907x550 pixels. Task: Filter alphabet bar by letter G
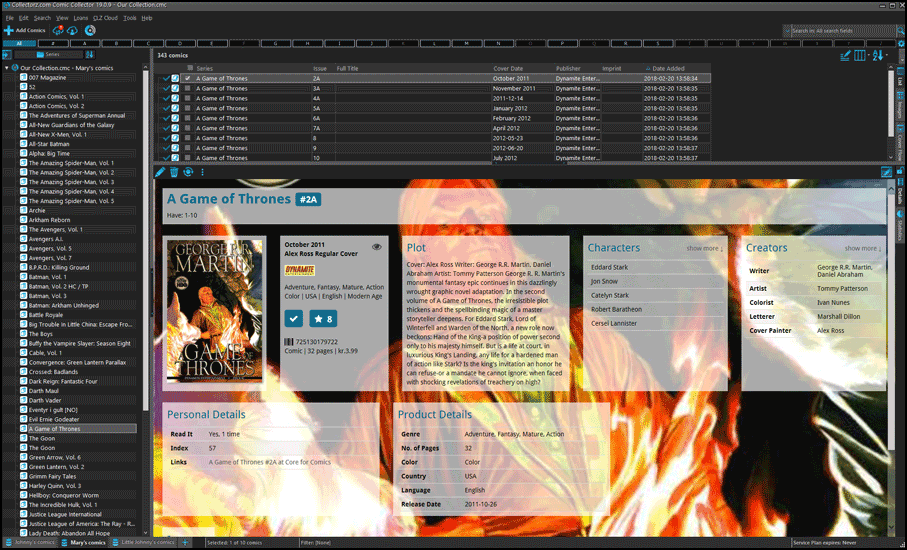275,43
